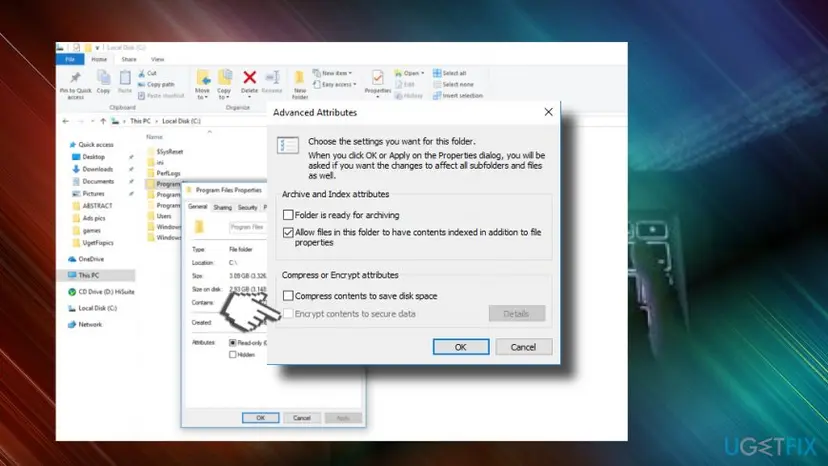Select Sharing tab in Properties window
This screenshot has height=466, width=828.
coord(222,208)
